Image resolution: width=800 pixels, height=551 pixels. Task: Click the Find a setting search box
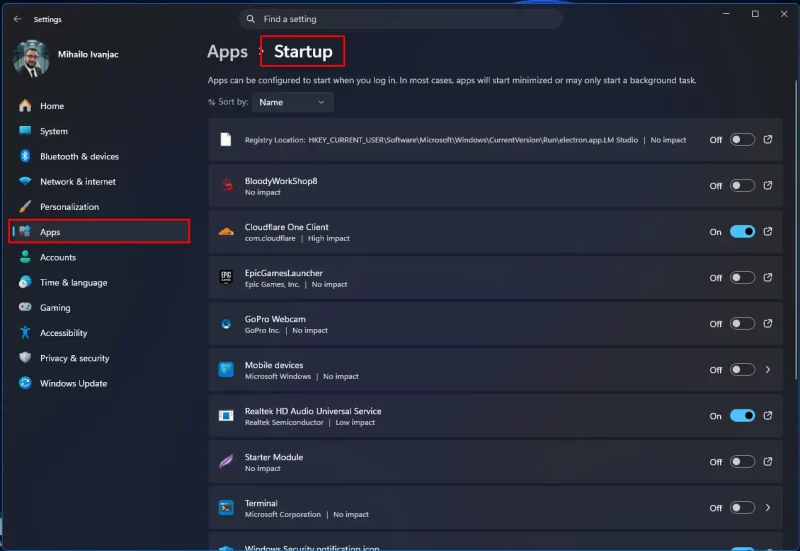[x=401, y=19]
